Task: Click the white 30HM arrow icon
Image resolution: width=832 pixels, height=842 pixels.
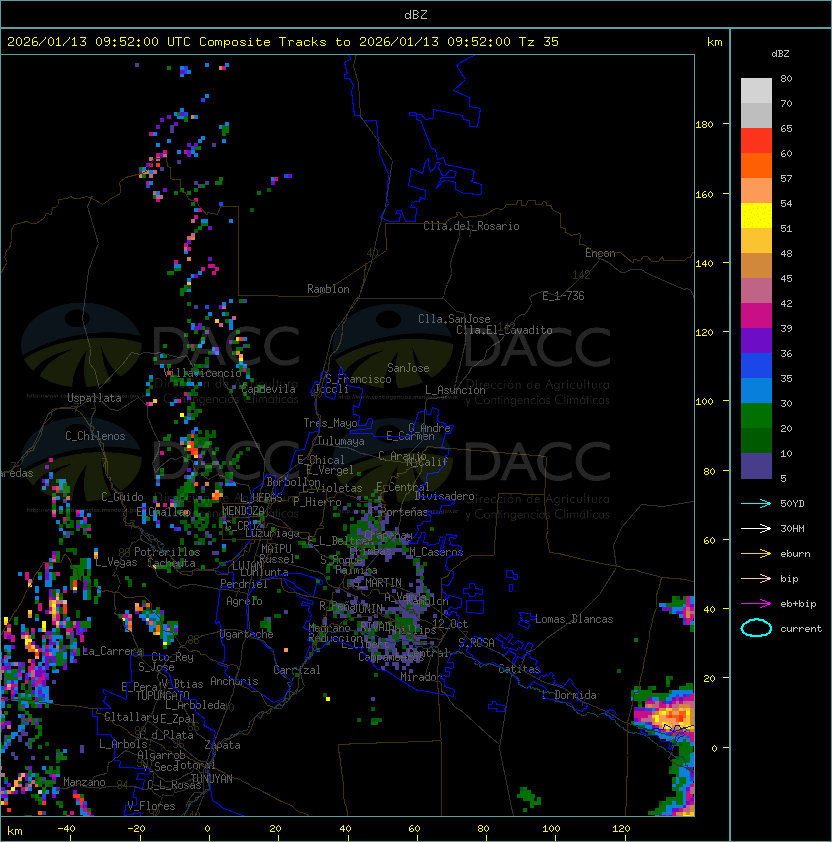Action: (x=756, y=529)
